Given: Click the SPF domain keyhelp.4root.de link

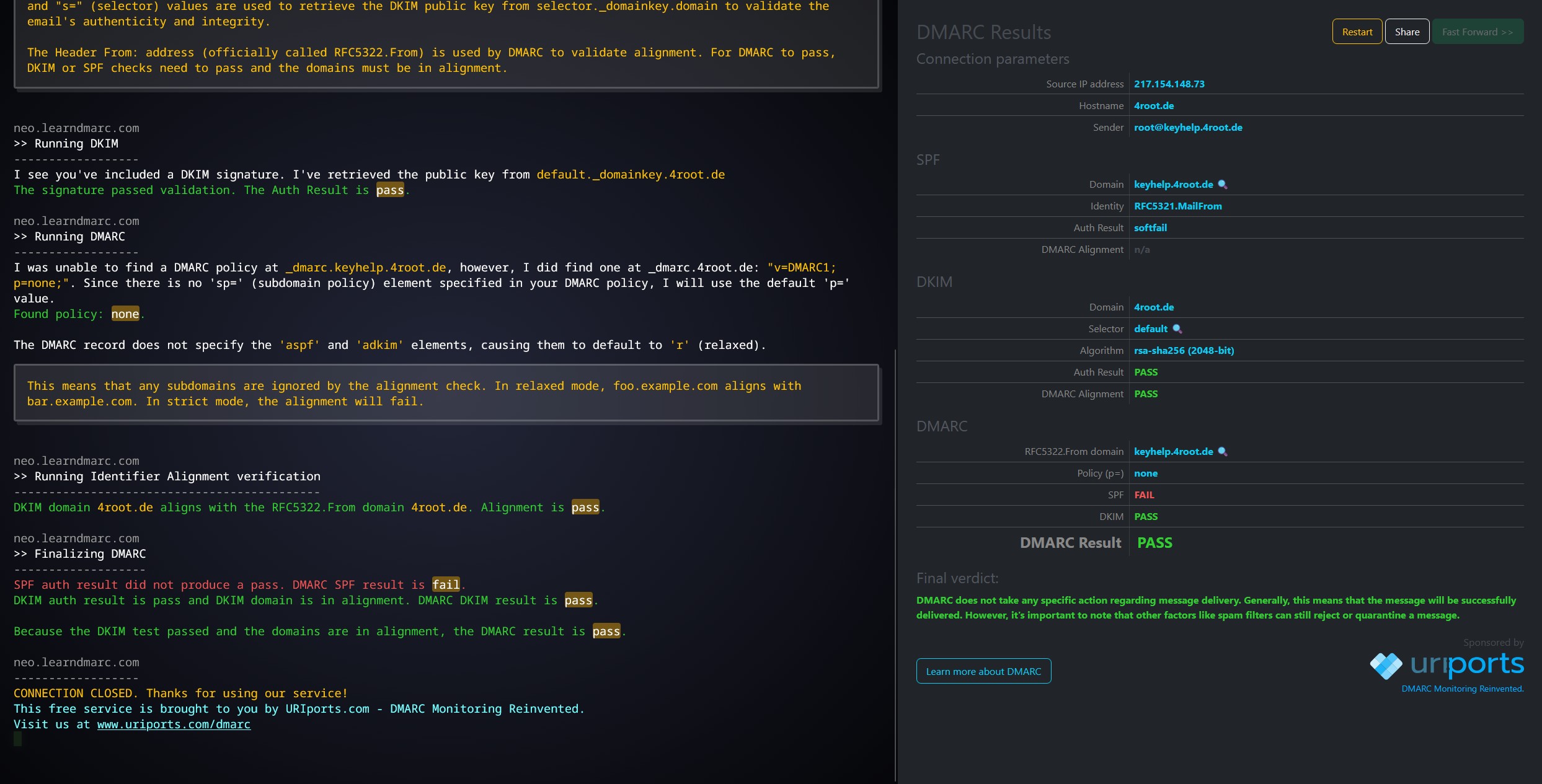Looking at the screenshot, I should pyautogui.click(x=1173, y=185).
